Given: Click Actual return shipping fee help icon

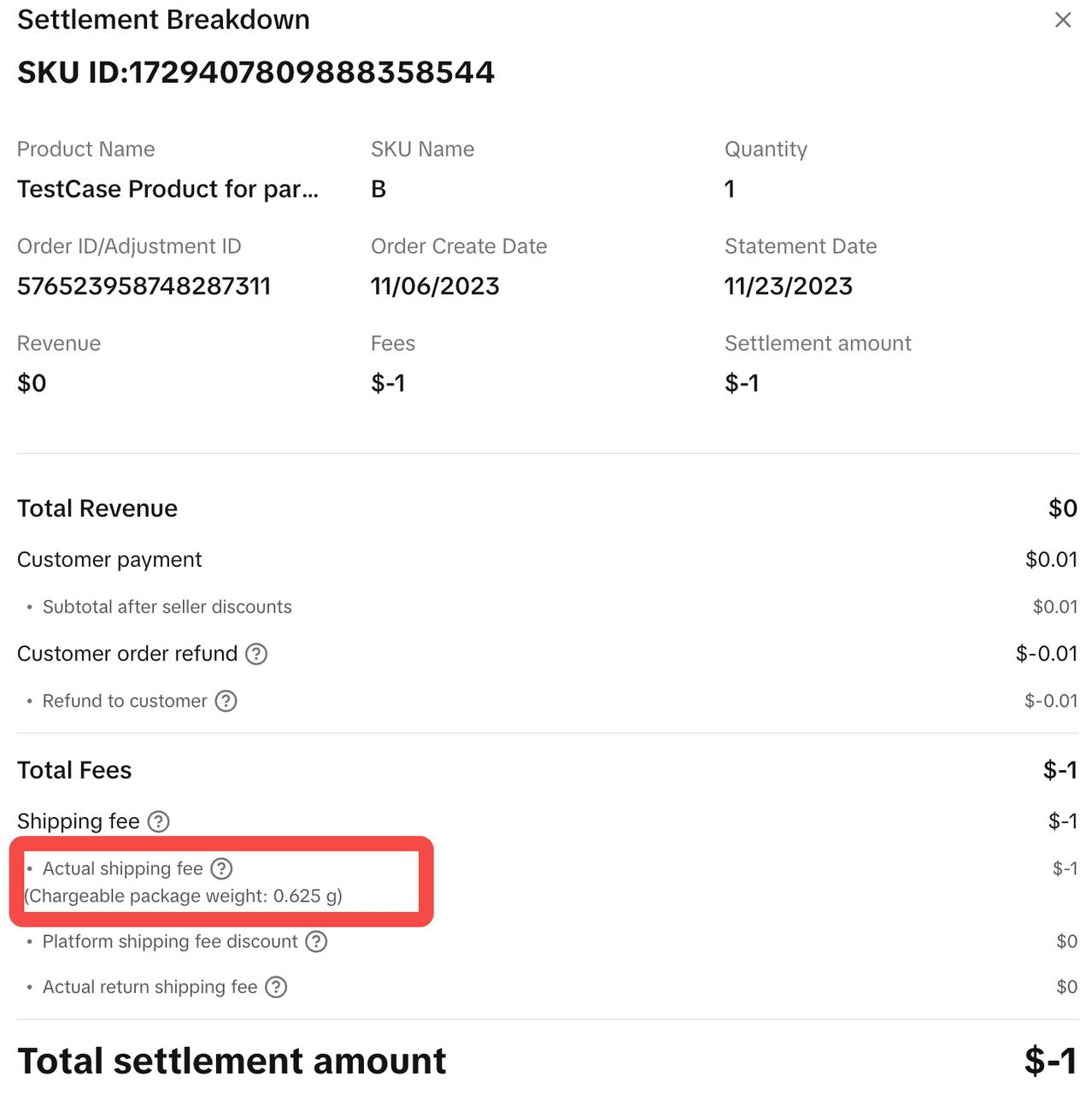Looking at the screenshot, I should (x=276, y=987).
